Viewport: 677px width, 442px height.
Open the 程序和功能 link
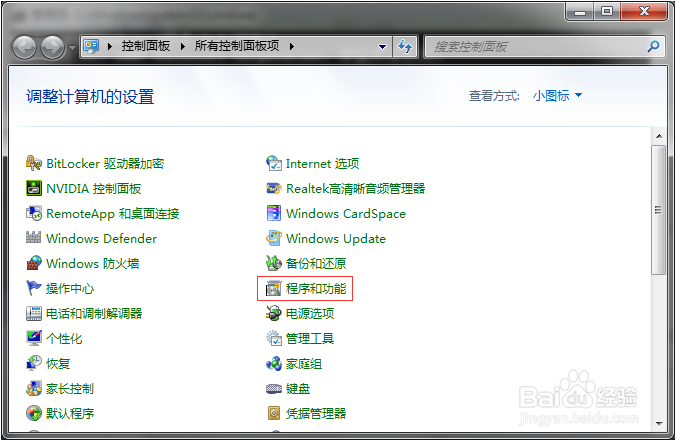pyautogui.click(x=316, y=288)
